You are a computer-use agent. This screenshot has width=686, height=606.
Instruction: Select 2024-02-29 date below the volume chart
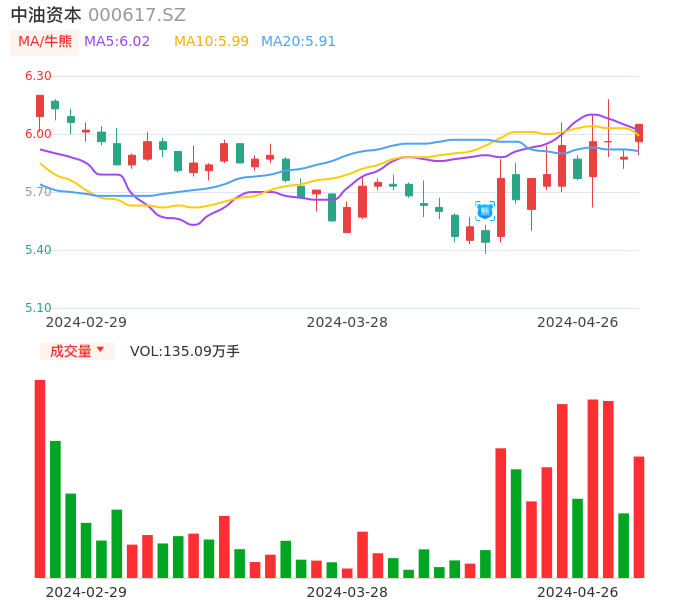[x=86, y=592]
